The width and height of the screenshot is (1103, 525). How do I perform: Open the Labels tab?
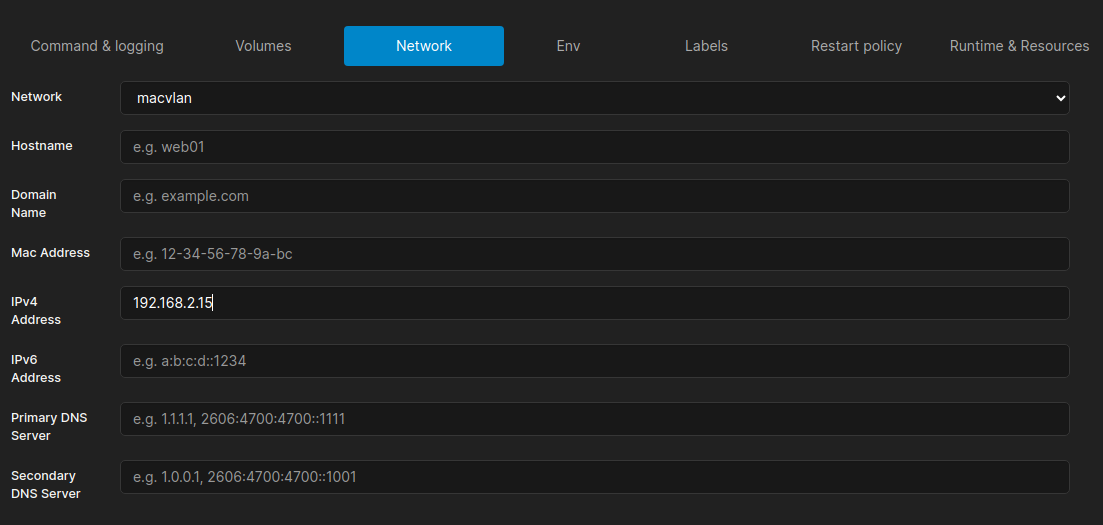706,46
